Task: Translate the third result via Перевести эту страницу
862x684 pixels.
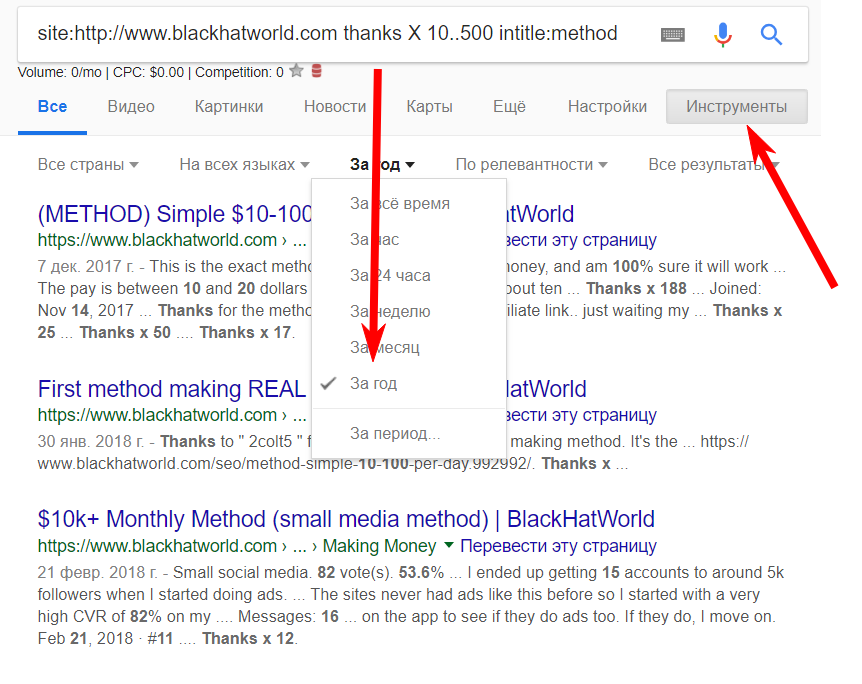Action: 558,546
